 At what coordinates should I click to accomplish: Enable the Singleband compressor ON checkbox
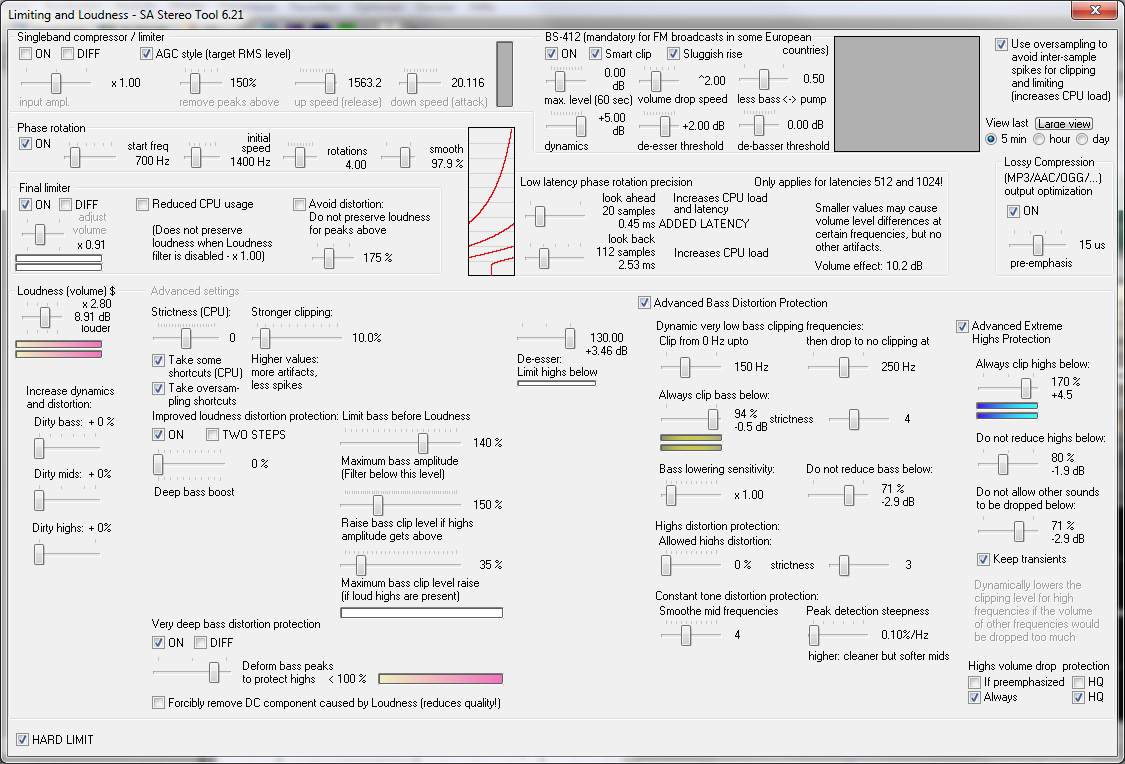25,54
